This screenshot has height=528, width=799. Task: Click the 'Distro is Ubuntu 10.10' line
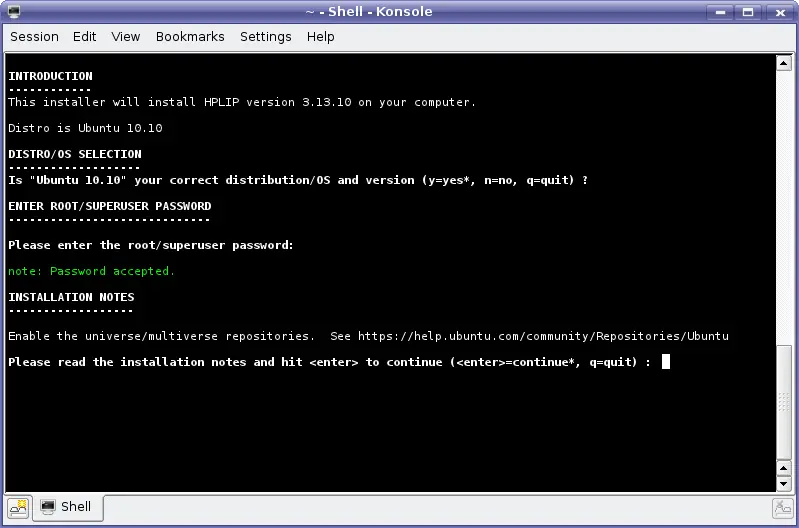coord(85,128)
